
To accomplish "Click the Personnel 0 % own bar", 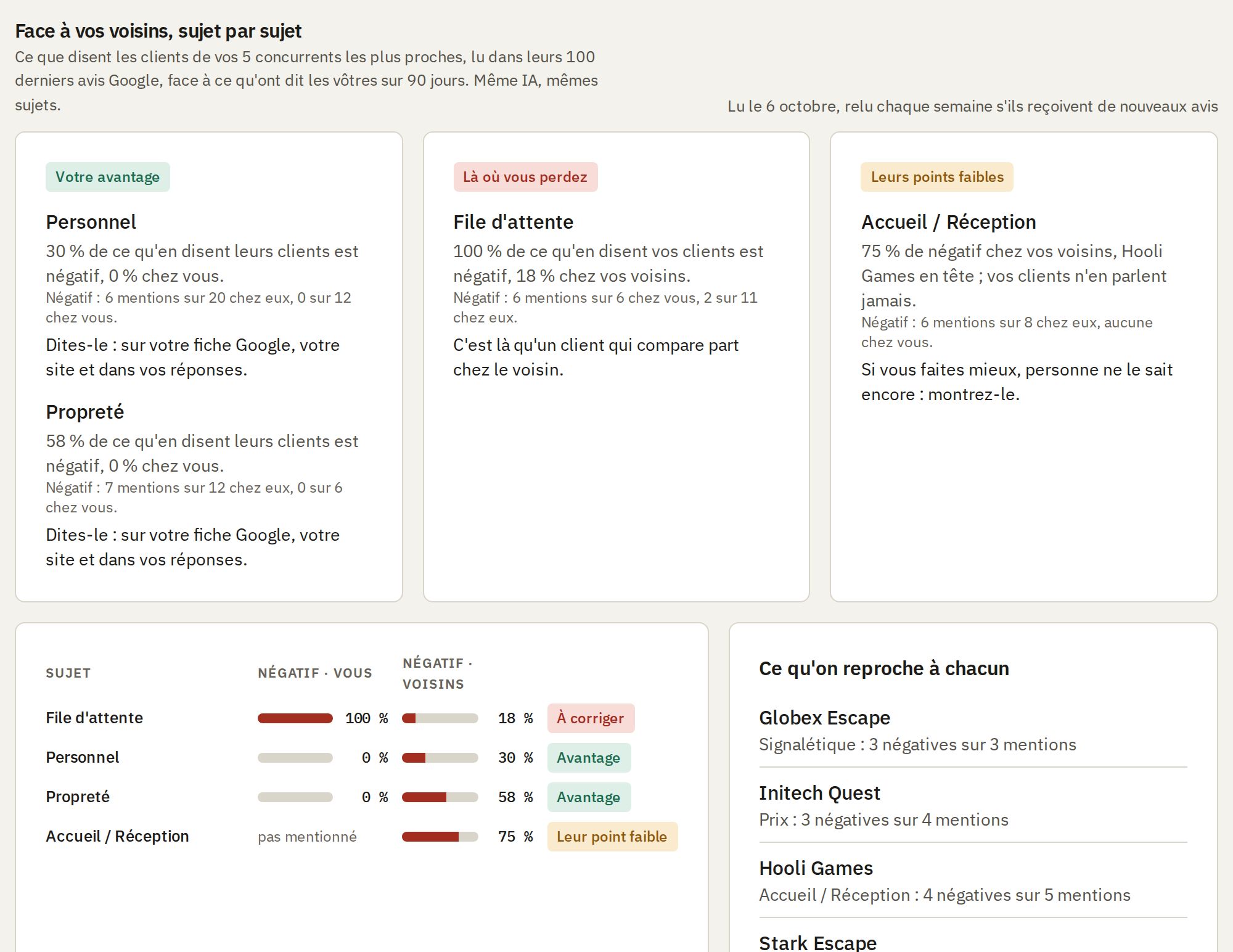I will (x=295, y=758).
